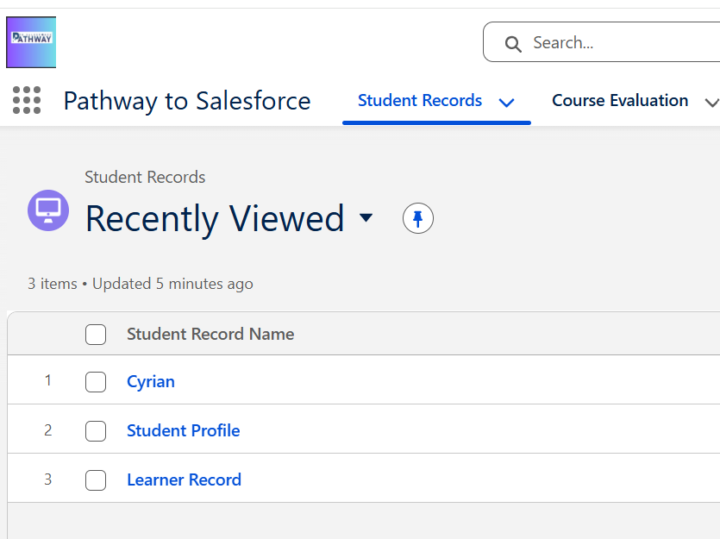Check the box for Cyrian row

pos(96,382)
